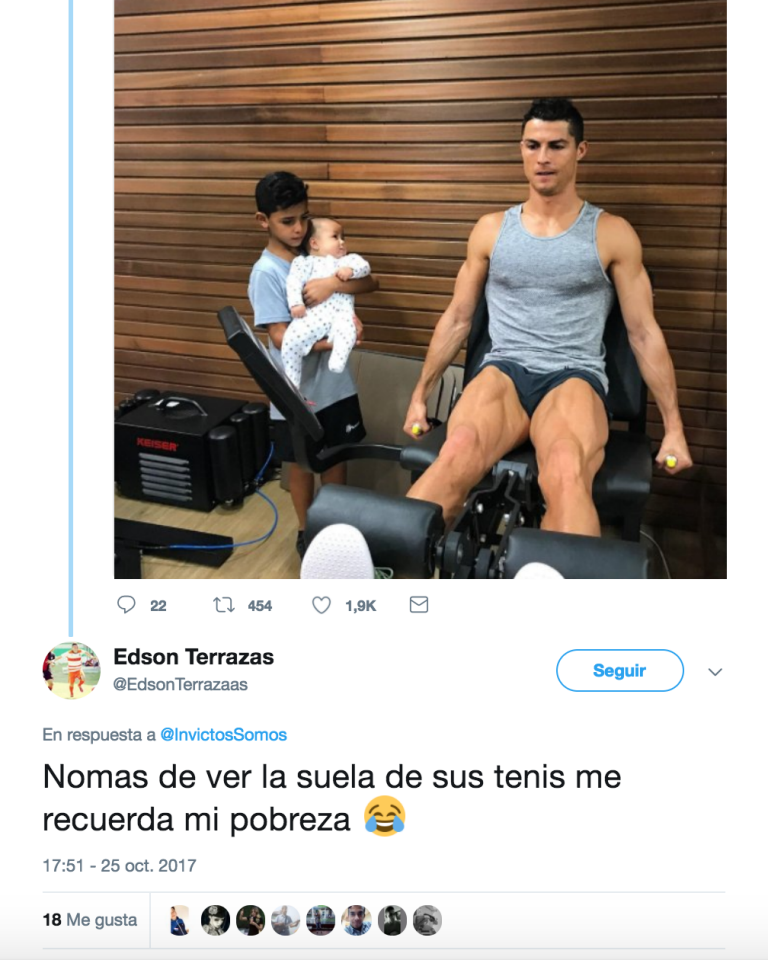Click the envelope direct message icon

tap(419, 605)
